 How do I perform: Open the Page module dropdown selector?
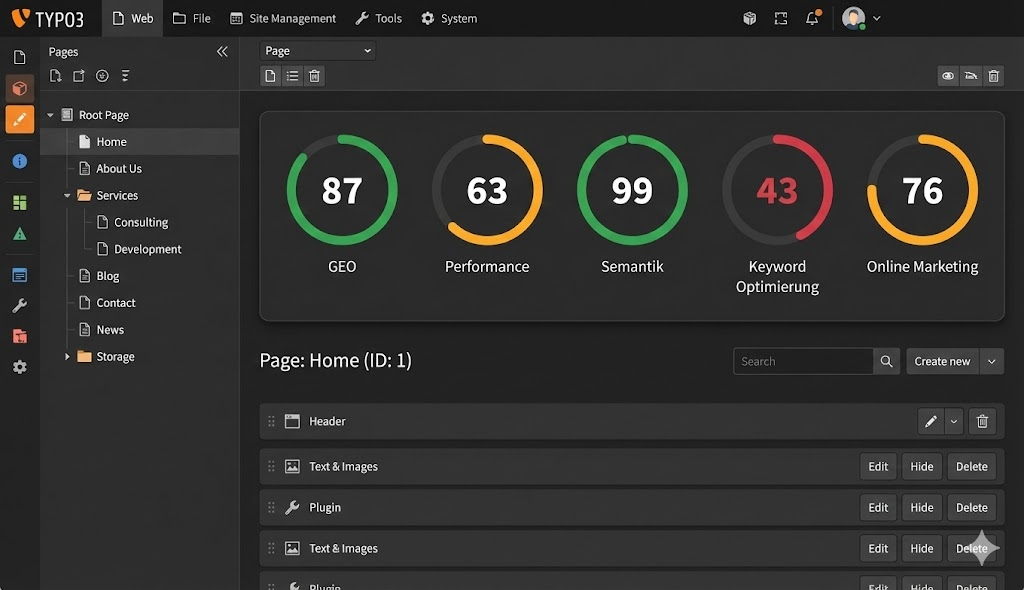pyautogui.click(x=317, y=51)
